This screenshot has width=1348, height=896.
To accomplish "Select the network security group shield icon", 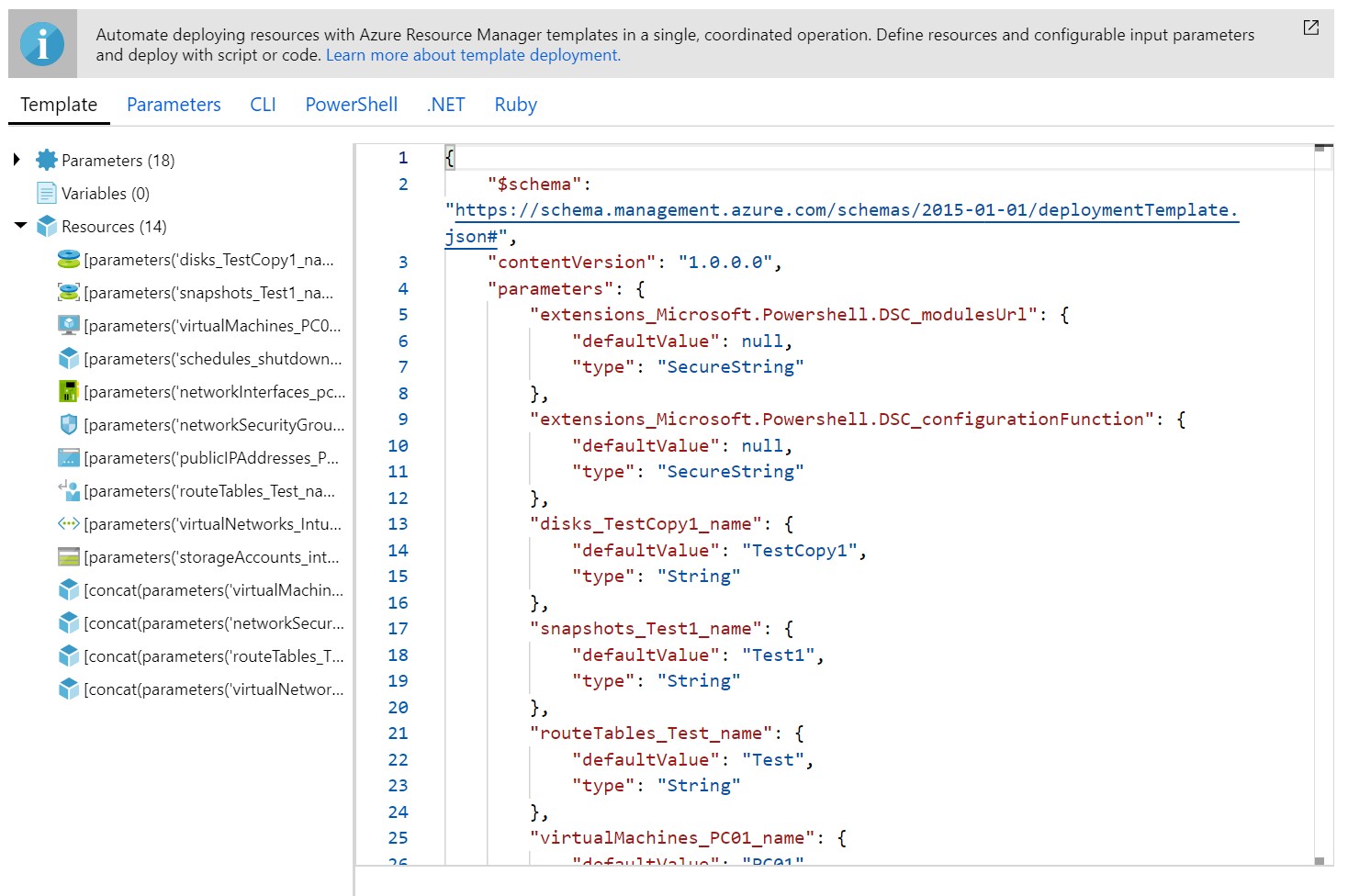I will (x=69, y=424).
